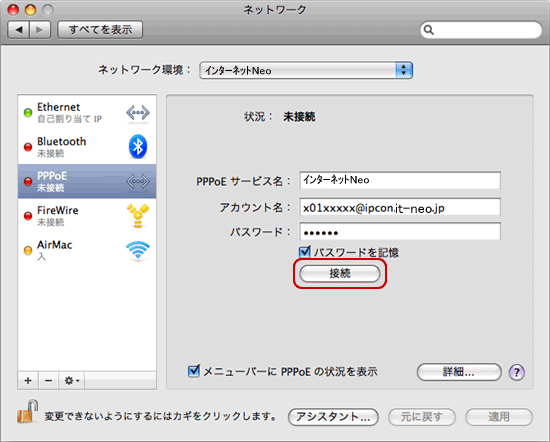Select the Ethernet service row
This screenshot has width=550, height=442.
pyautogui.click(x=87, y=112)
